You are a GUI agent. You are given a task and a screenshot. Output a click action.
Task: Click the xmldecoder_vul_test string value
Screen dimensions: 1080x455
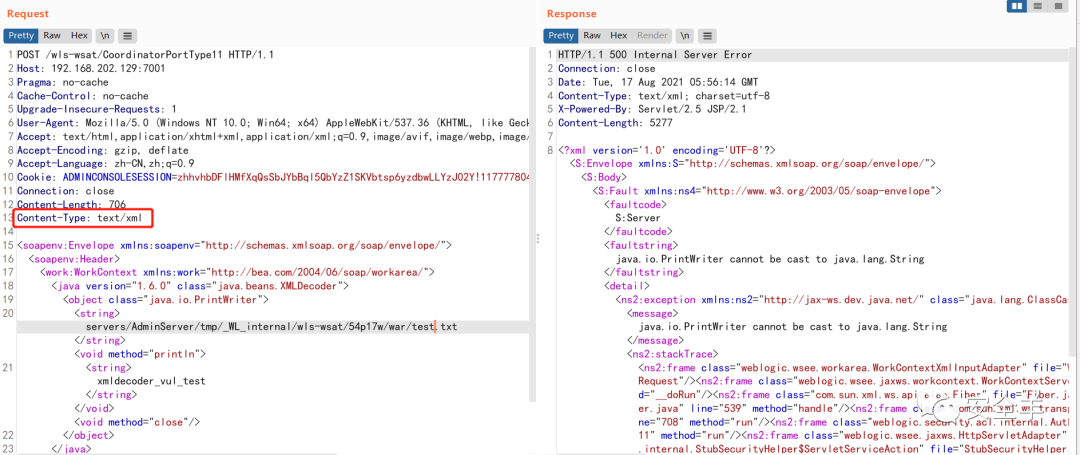pyautogui.click(x=152, y=381)
